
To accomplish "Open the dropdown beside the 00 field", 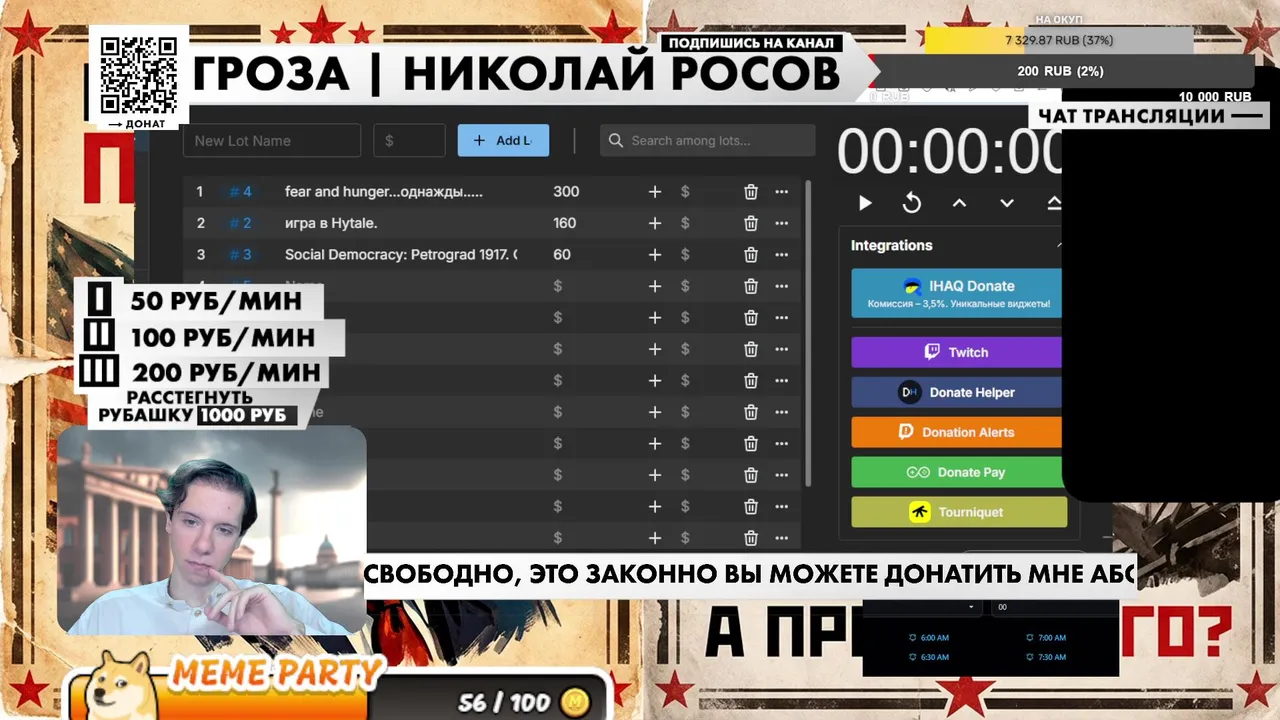I will [971, 607].
